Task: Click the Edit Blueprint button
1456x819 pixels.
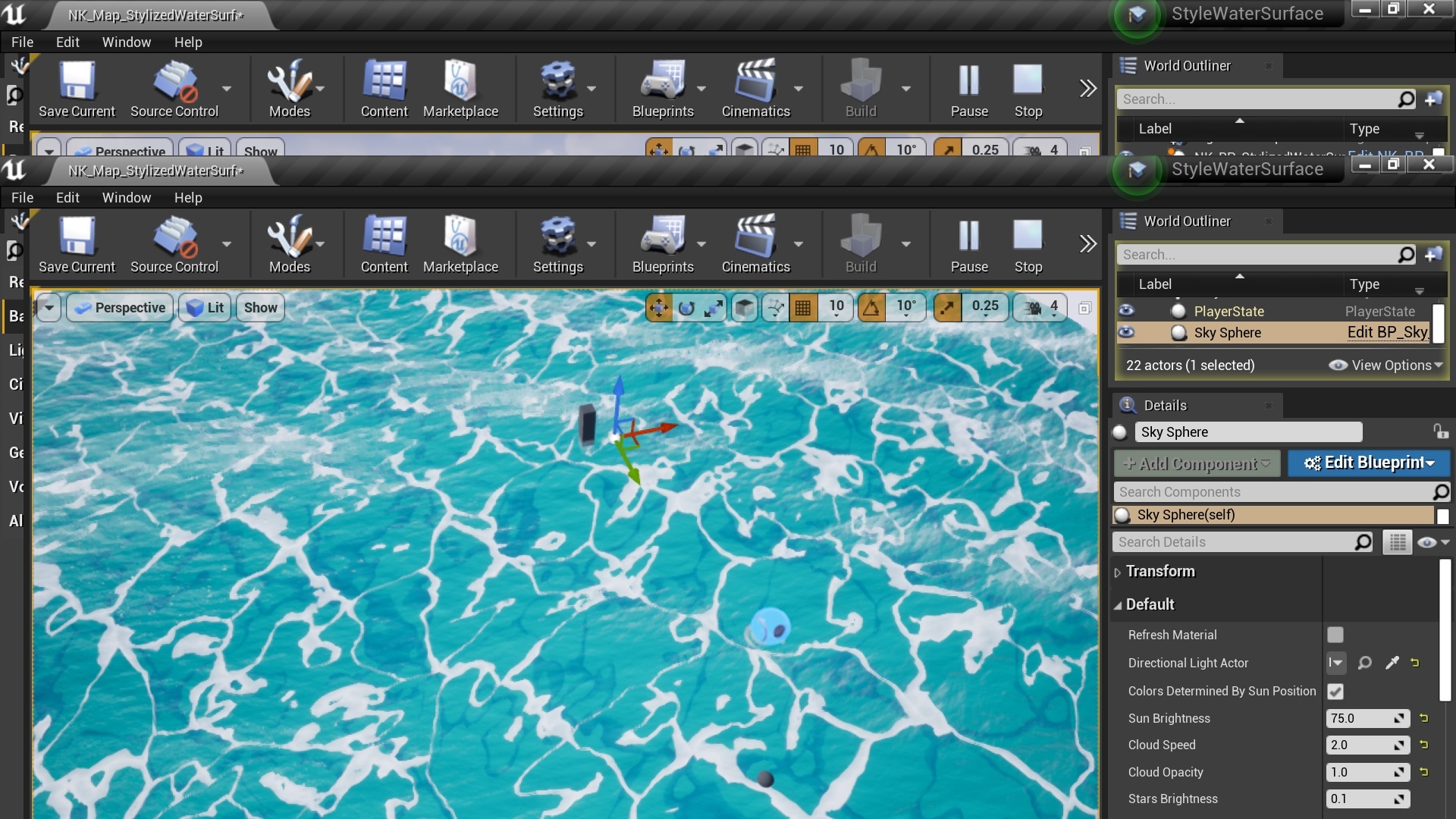Action: [1368, 463]
